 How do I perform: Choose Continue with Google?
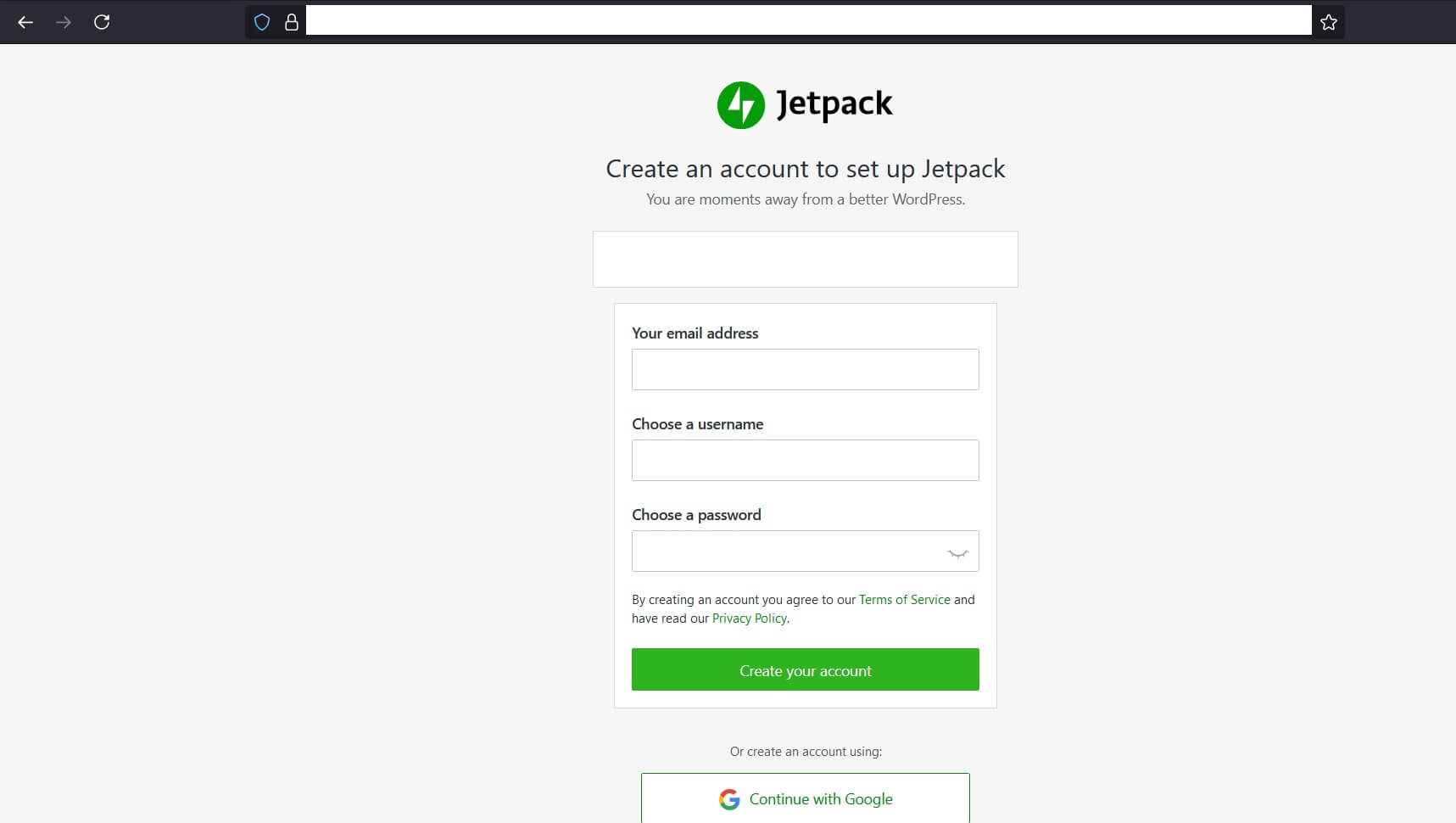(x=806, y=798)
